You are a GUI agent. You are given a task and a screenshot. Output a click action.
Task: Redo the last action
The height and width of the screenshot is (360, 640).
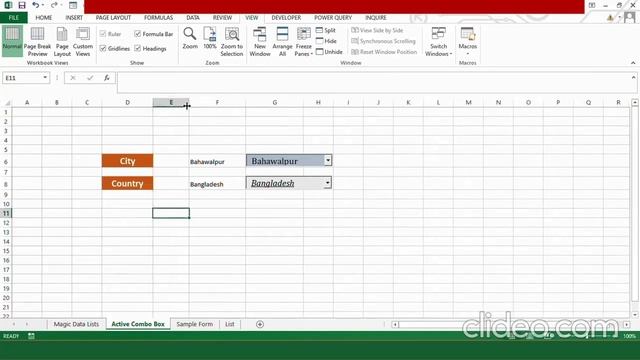[x=54, y=5]
